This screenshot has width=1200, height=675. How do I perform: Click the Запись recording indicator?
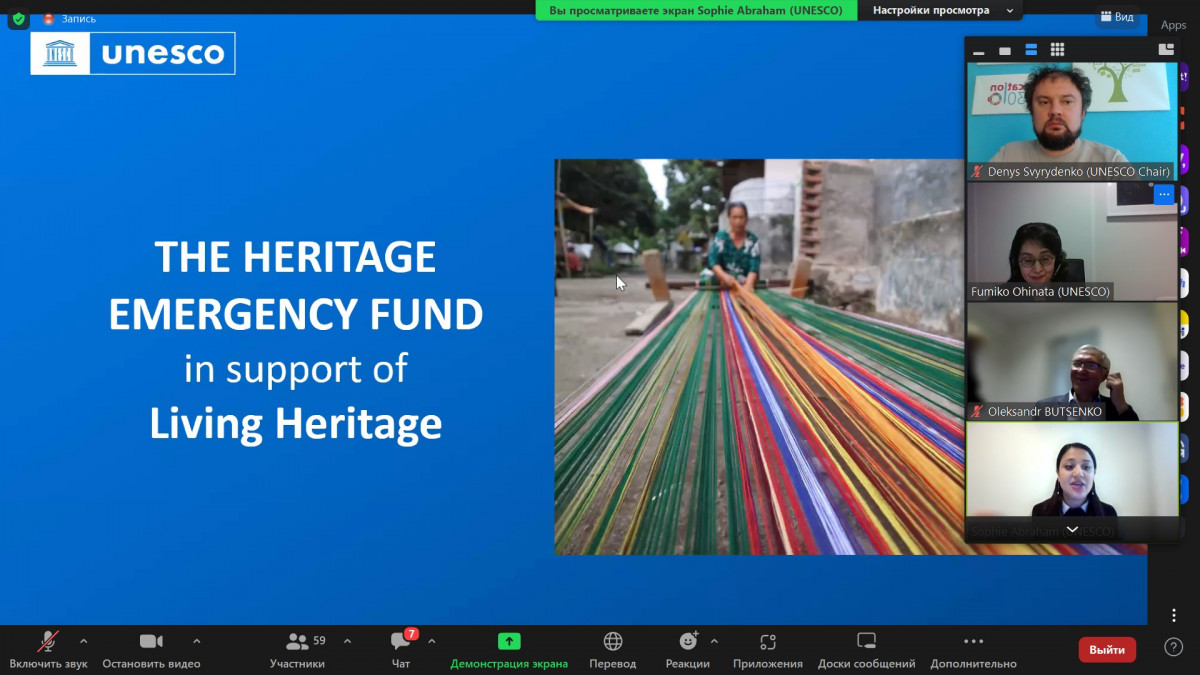pos(69,18)
